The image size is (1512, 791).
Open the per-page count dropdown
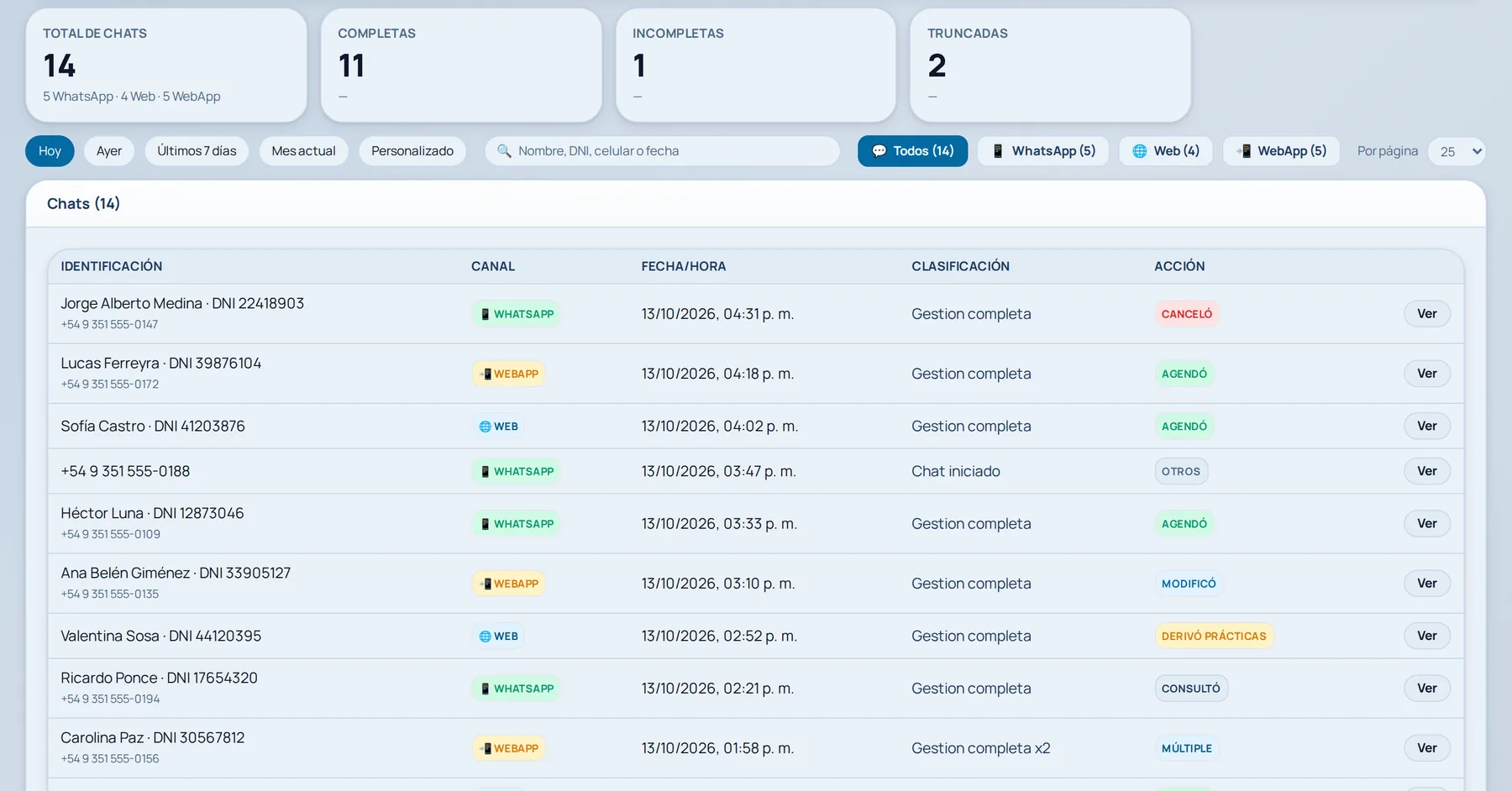click(1457, 151)
